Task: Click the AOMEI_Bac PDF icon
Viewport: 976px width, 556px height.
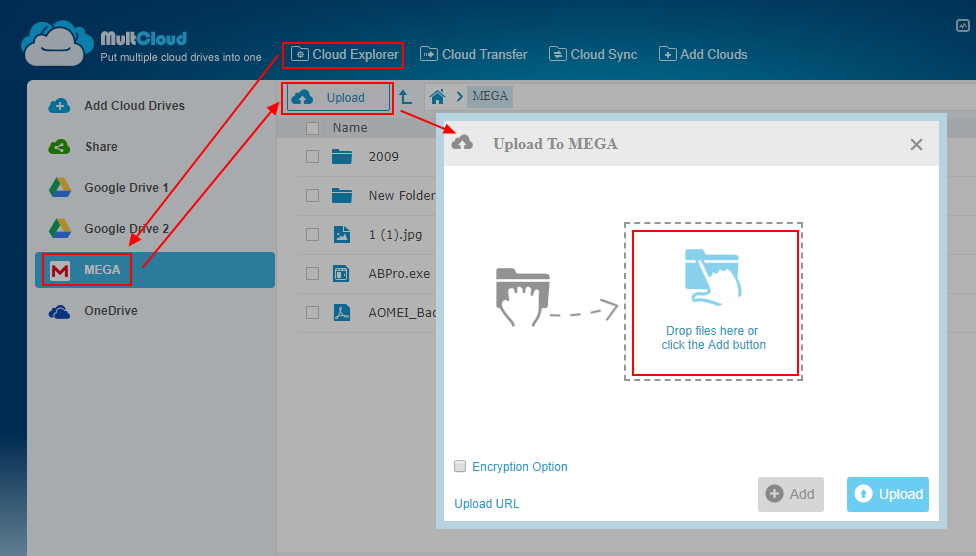Action: (342, 313)
